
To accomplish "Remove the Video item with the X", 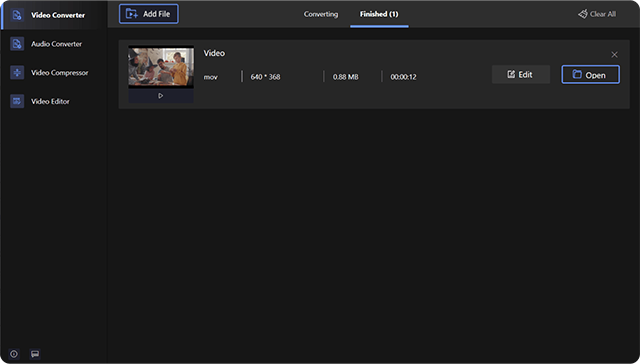I will [614, 55].
